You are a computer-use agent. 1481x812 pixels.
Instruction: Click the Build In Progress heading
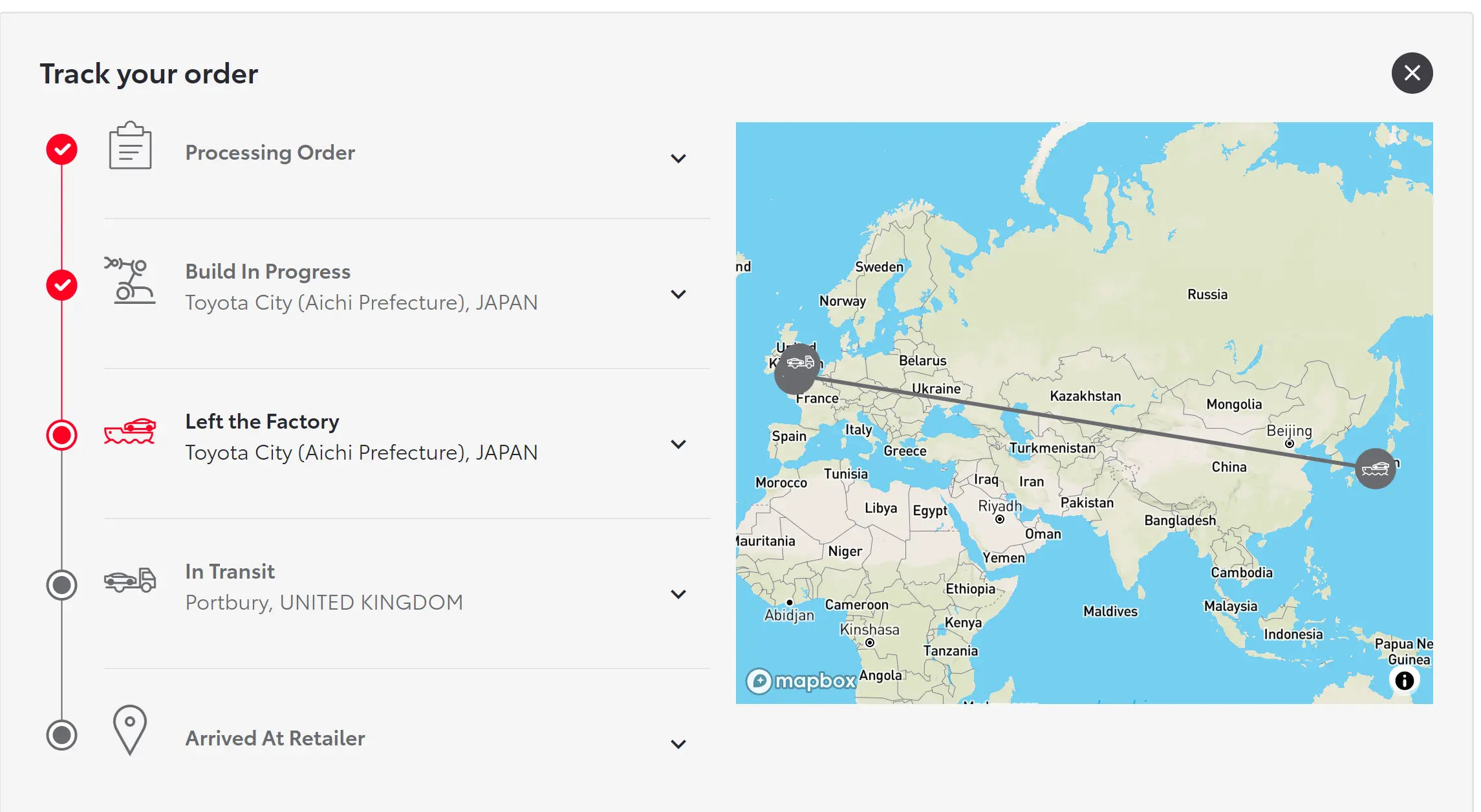pyautogui.click(x=268, y=272)
